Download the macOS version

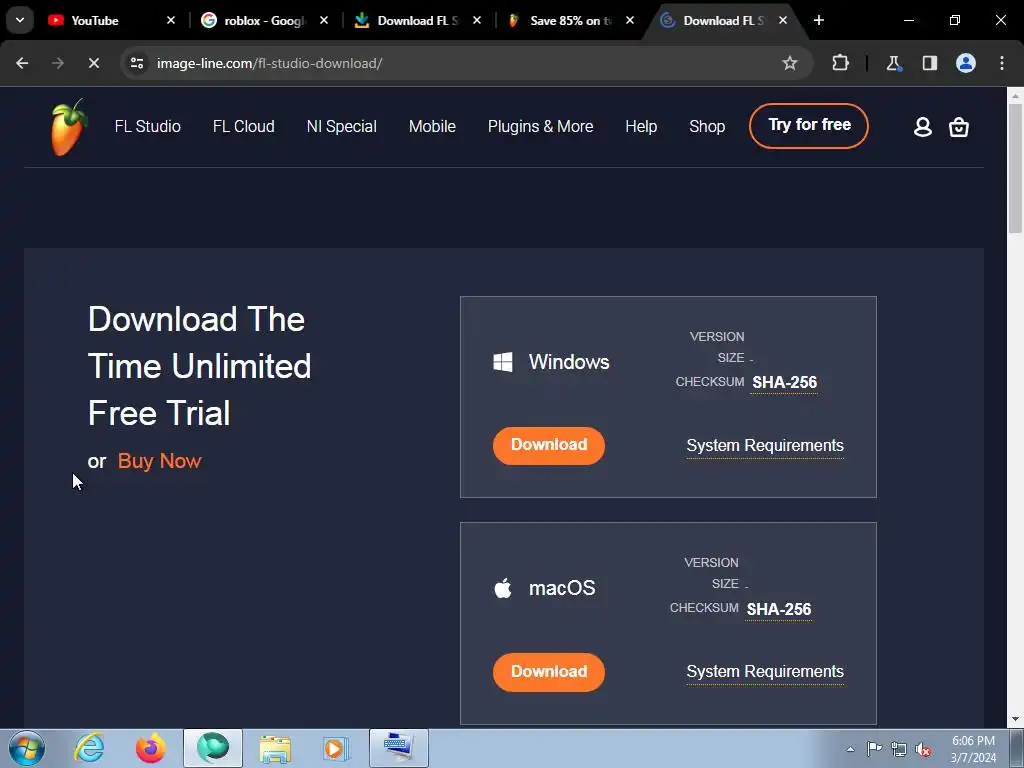point(549,672)
